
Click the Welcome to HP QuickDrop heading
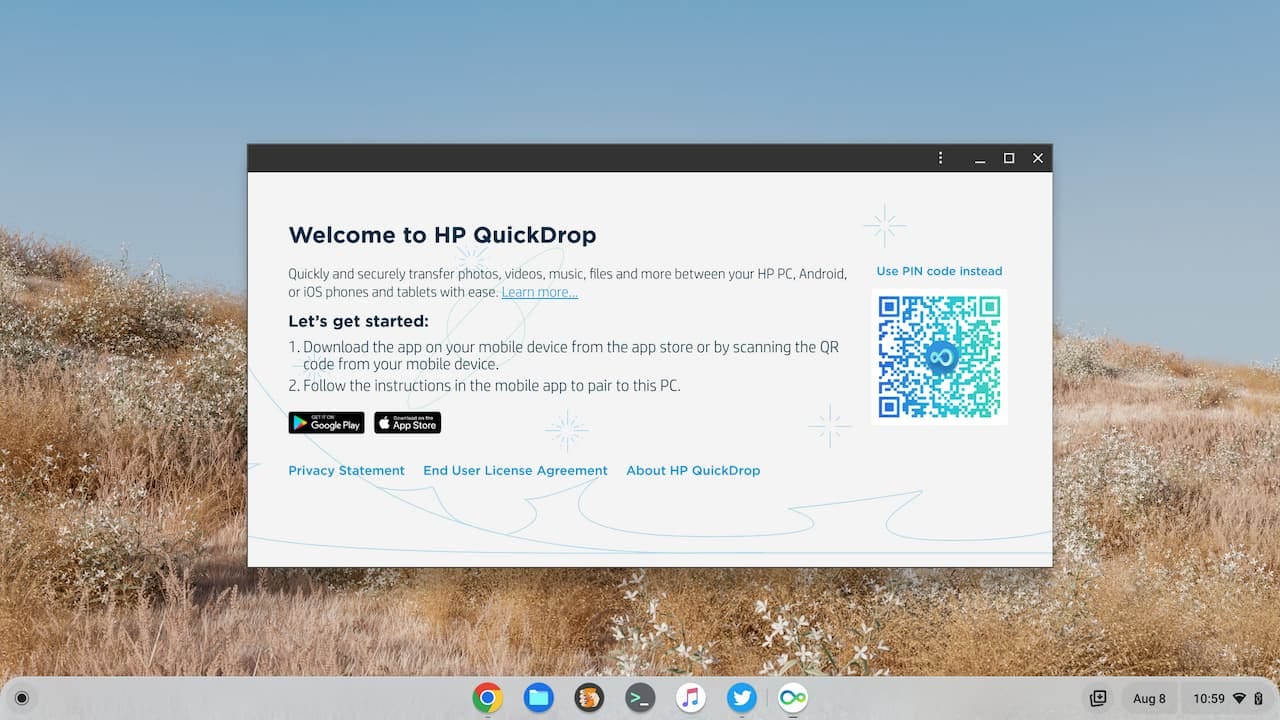442,235
